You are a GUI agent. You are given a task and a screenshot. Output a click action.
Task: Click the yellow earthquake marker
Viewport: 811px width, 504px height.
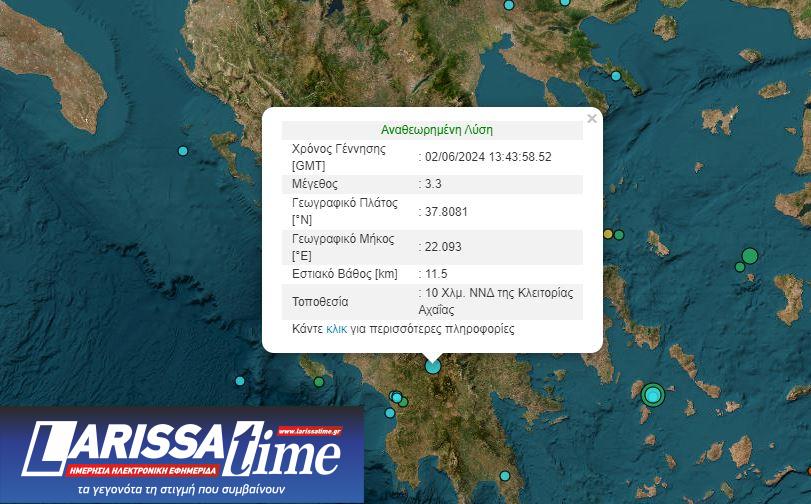tap(608, 234)
